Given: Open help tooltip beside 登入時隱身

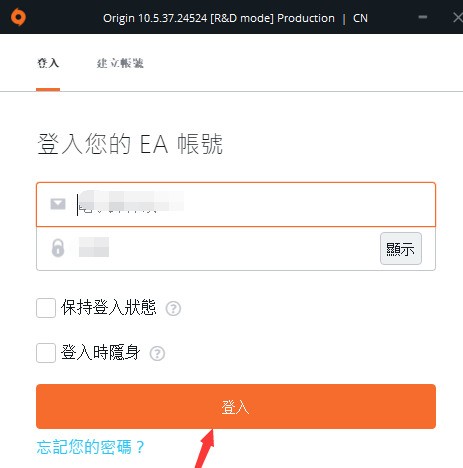Looking at the screenshot, I should coord(157,353).
